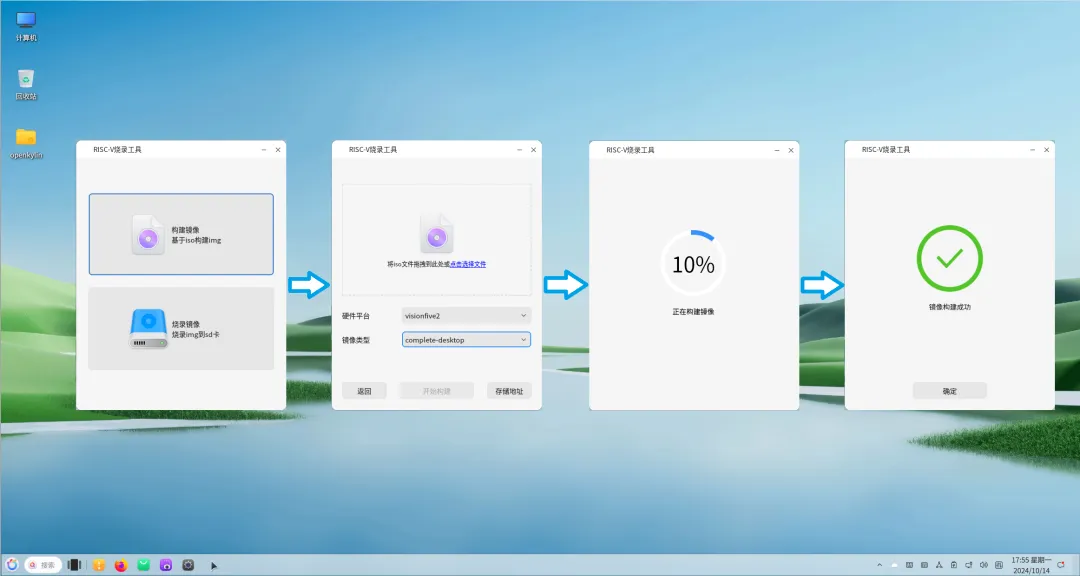The height and width of the screenshot is (576, 1080).
Task: Expand the 硬件平台 visionfive2 dropdown
Action: tap(465, 315)
